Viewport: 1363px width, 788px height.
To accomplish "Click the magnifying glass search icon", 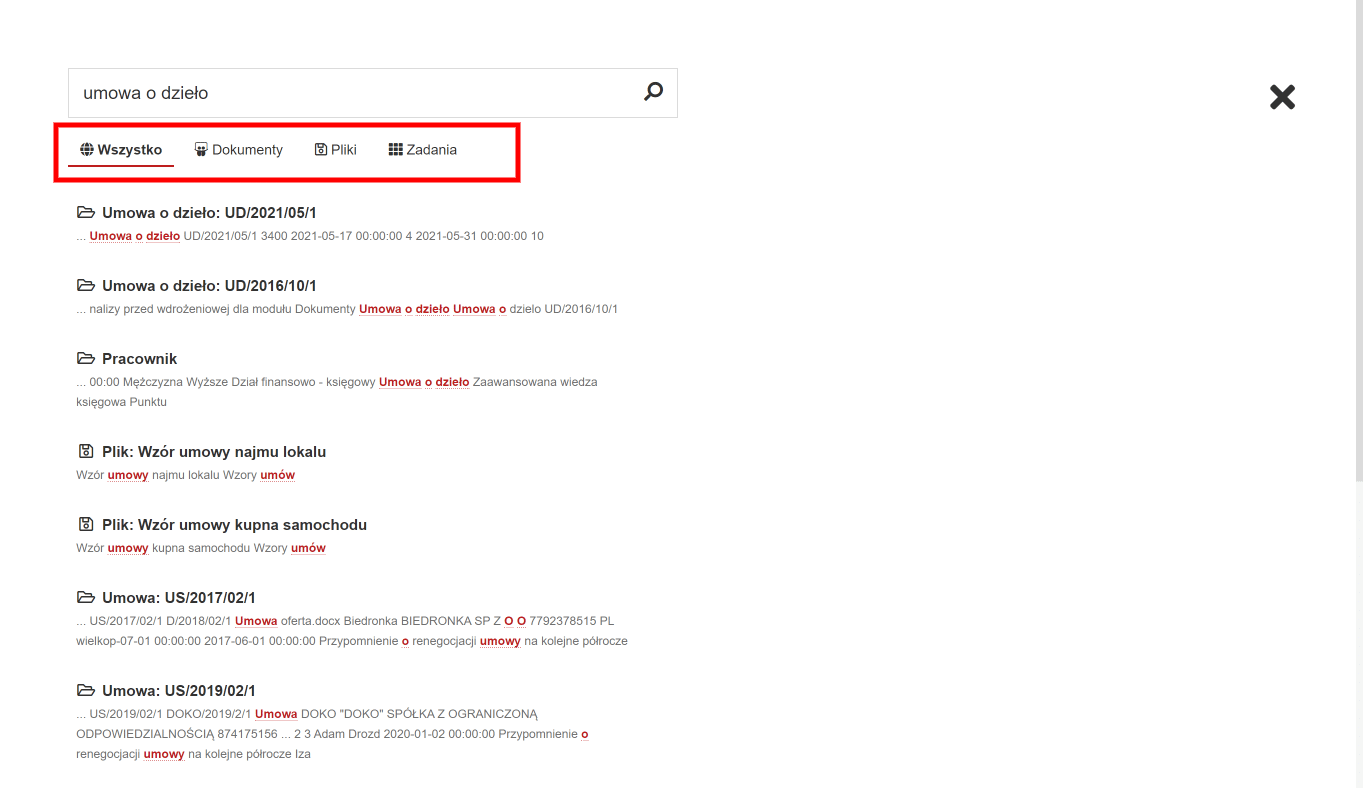I will coord(653,92).
